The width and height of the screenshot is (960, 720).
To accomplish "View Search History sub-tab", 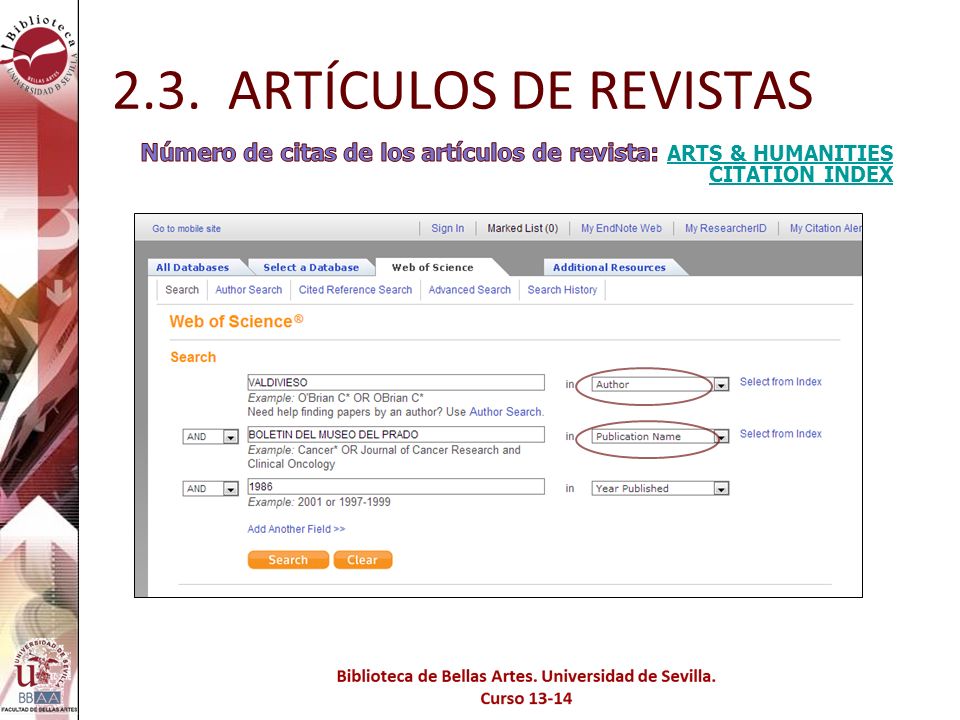I will (562, 290).
